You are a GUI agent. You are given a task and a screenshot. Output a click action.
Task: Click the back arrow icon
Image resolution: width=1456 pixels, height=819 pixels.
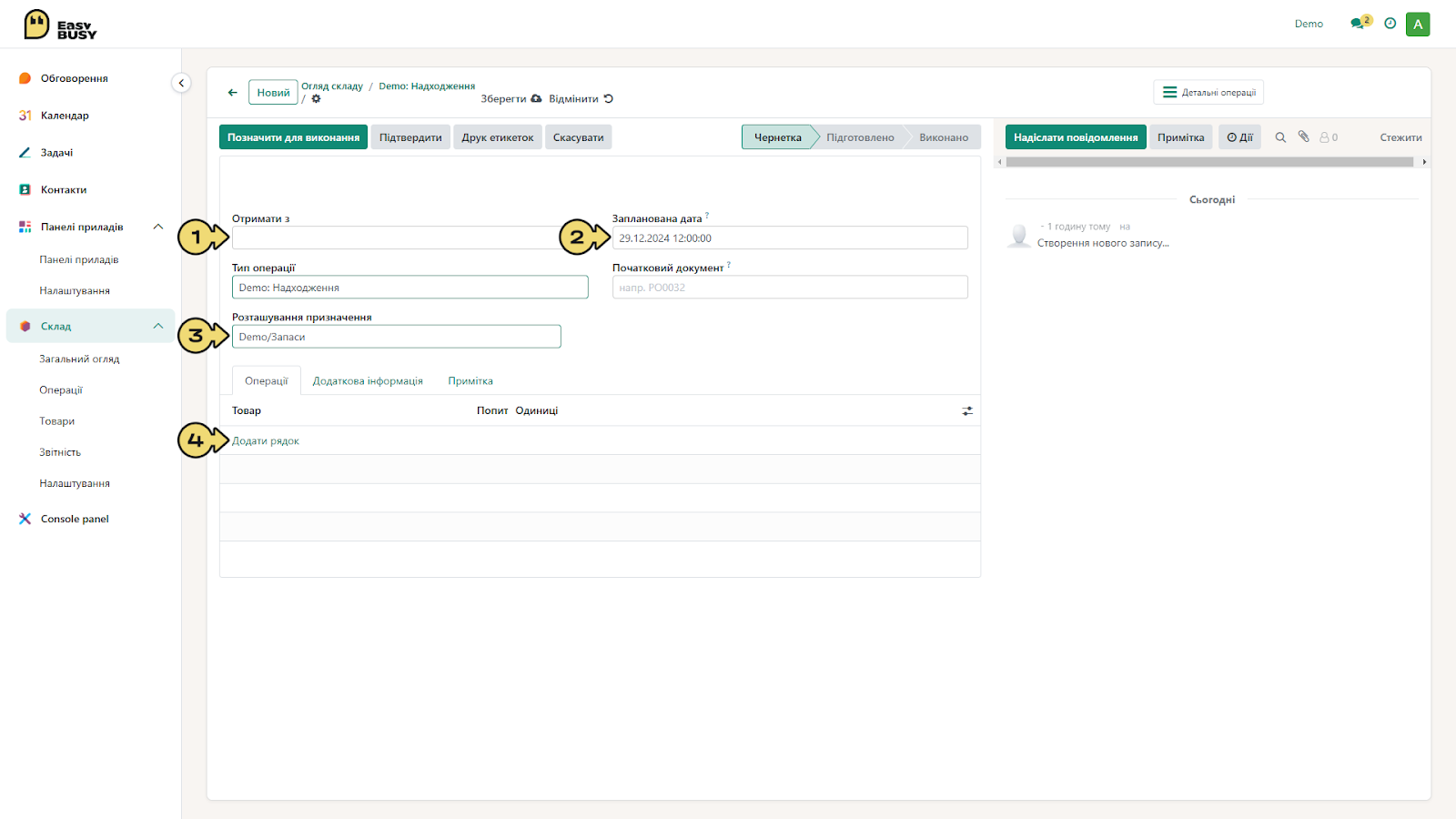coord(233,93)
